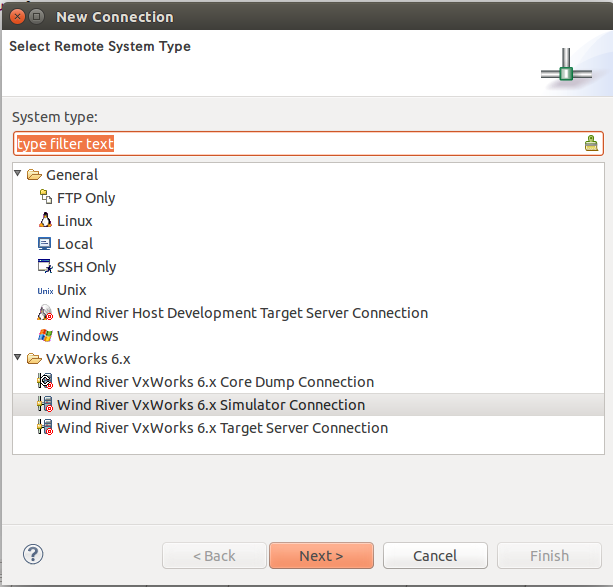
Task: Select Wind River Host Development Target Server Connection
Action: click(242, 313)
